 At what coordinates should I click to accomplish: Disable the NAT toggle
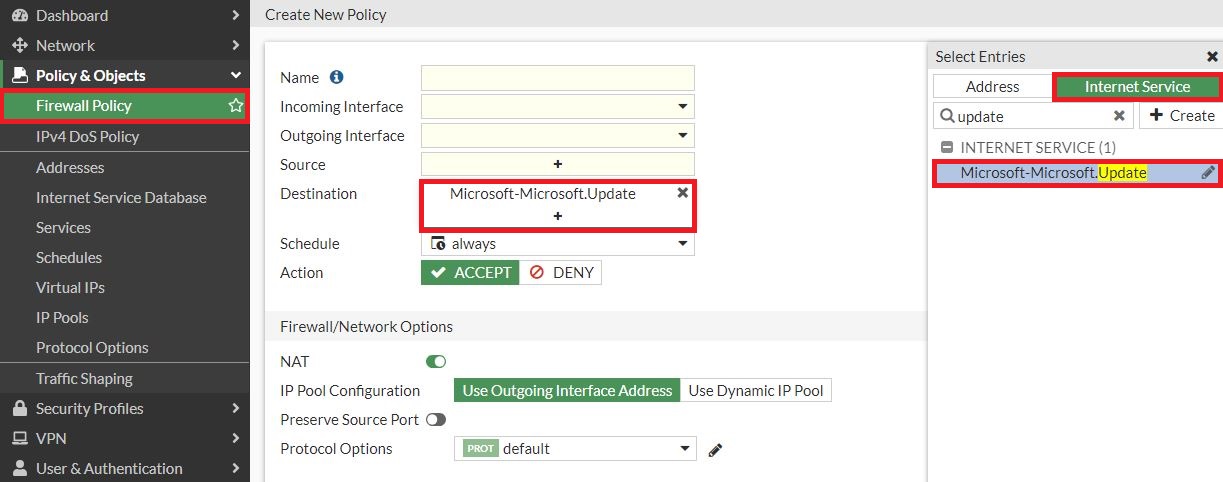click(436, 361)
